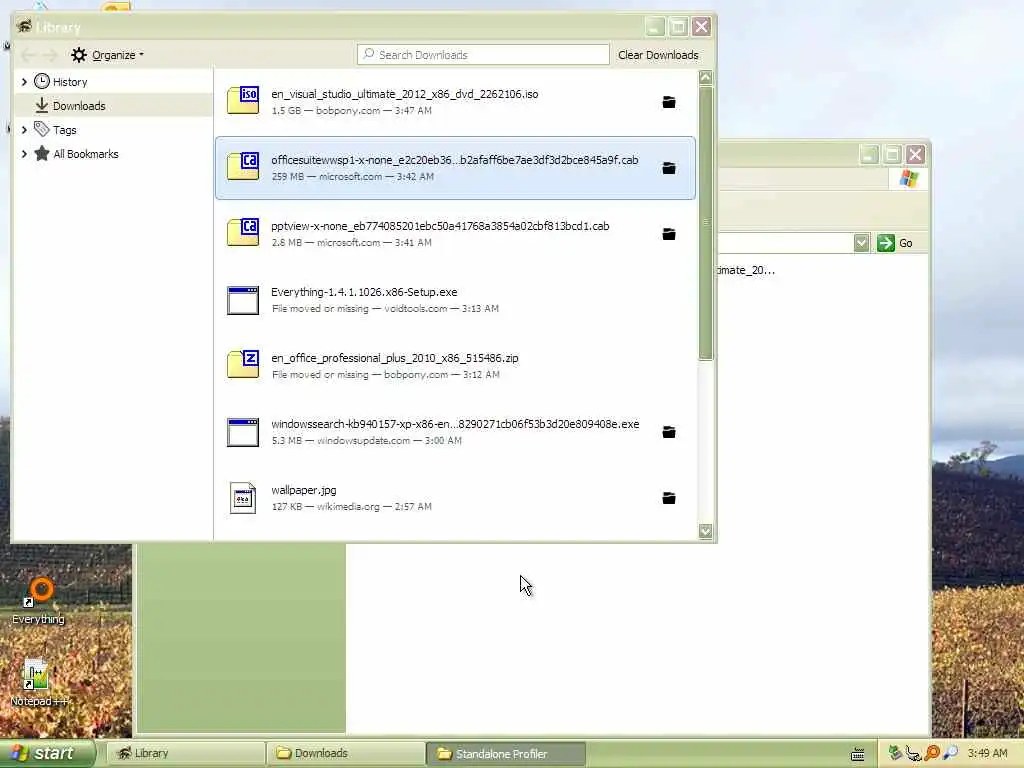Click the downloads list scroll up arrow
1024x768 pixels.
[705, 78]
